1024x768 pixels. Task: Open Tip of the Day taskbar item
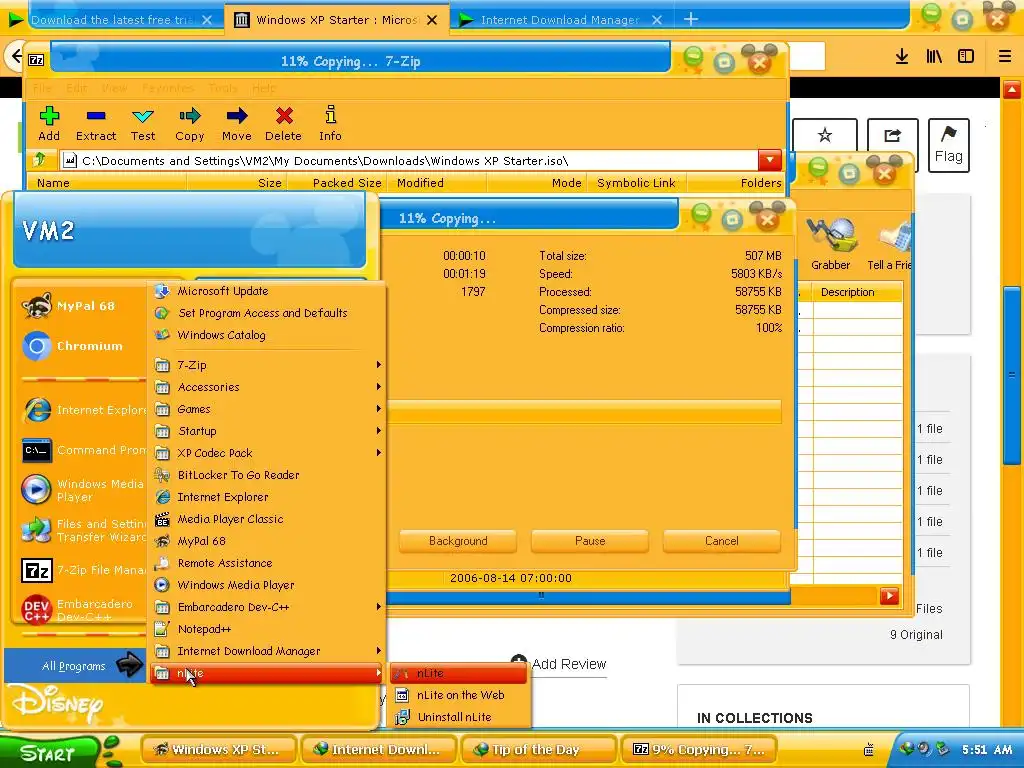pyautogui.click(x=538, y=750)
